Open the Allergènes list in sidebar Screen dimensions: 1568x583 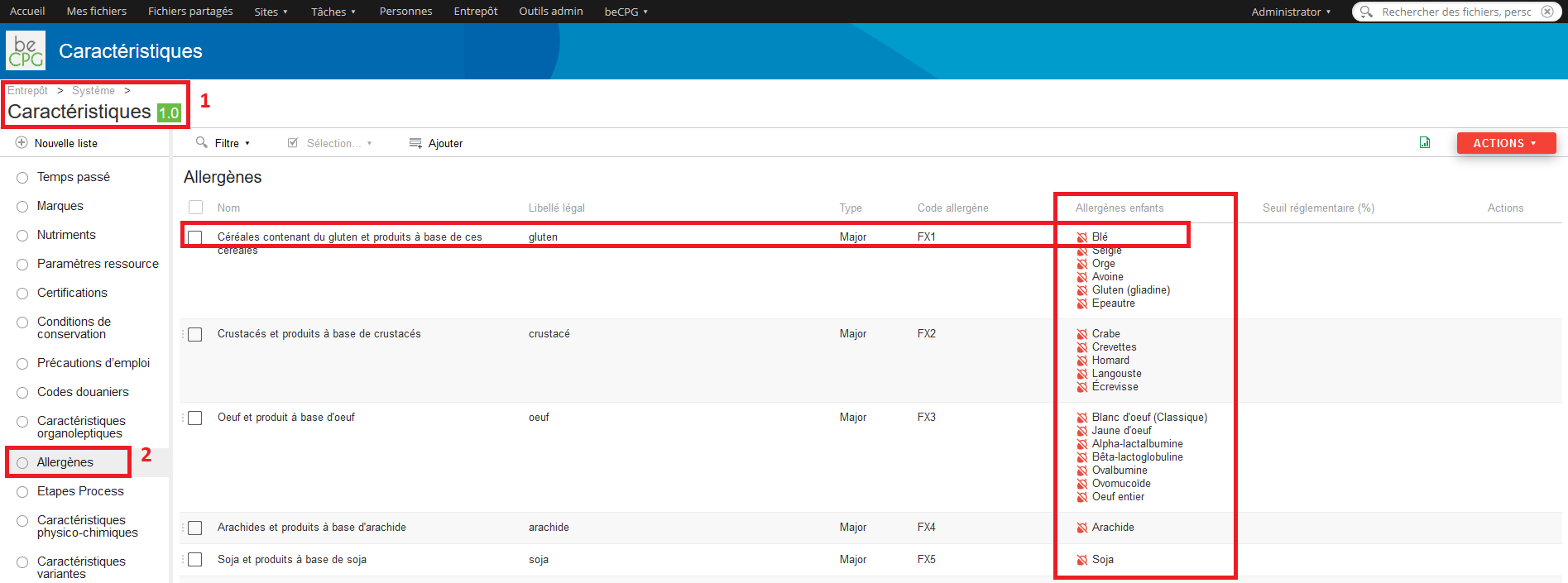pos(65,462)
